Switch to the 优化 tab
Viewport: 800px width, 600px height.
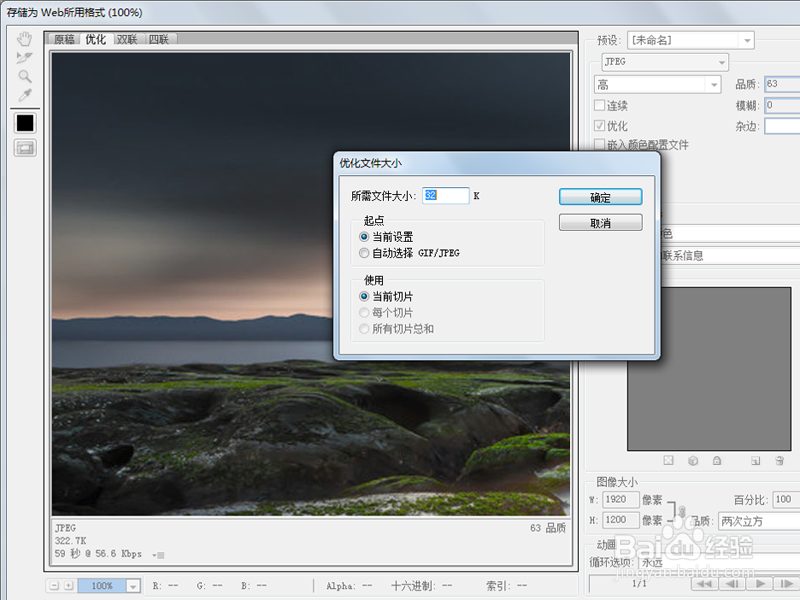point(95,39)
